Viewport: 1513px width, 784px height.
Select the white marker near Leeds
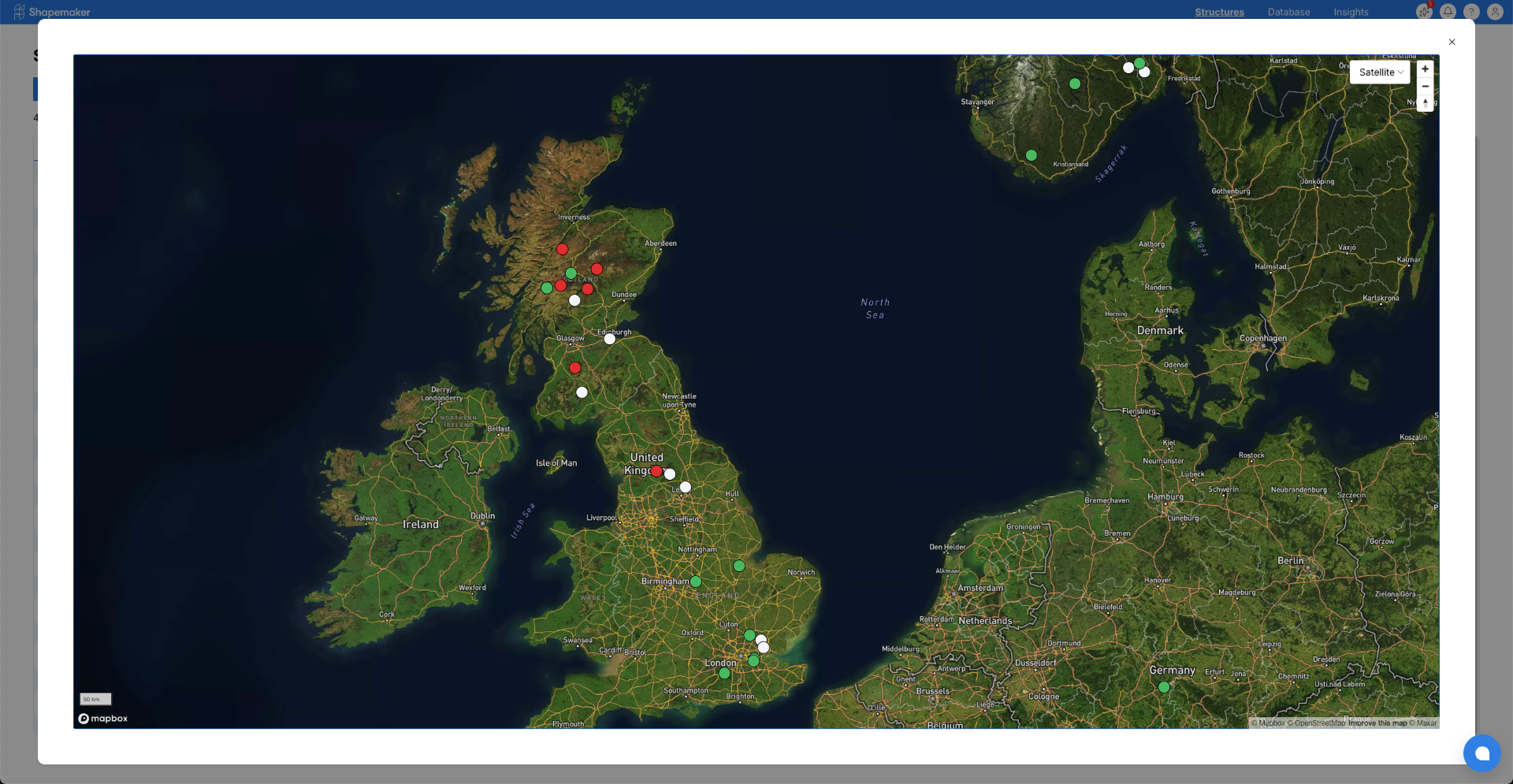tap(686, 487)
